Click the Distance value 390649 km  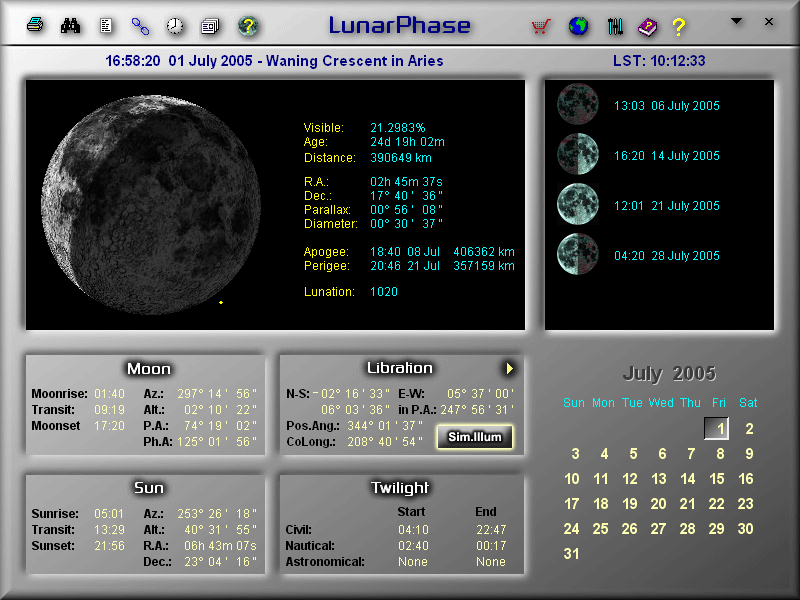(401, 158)
